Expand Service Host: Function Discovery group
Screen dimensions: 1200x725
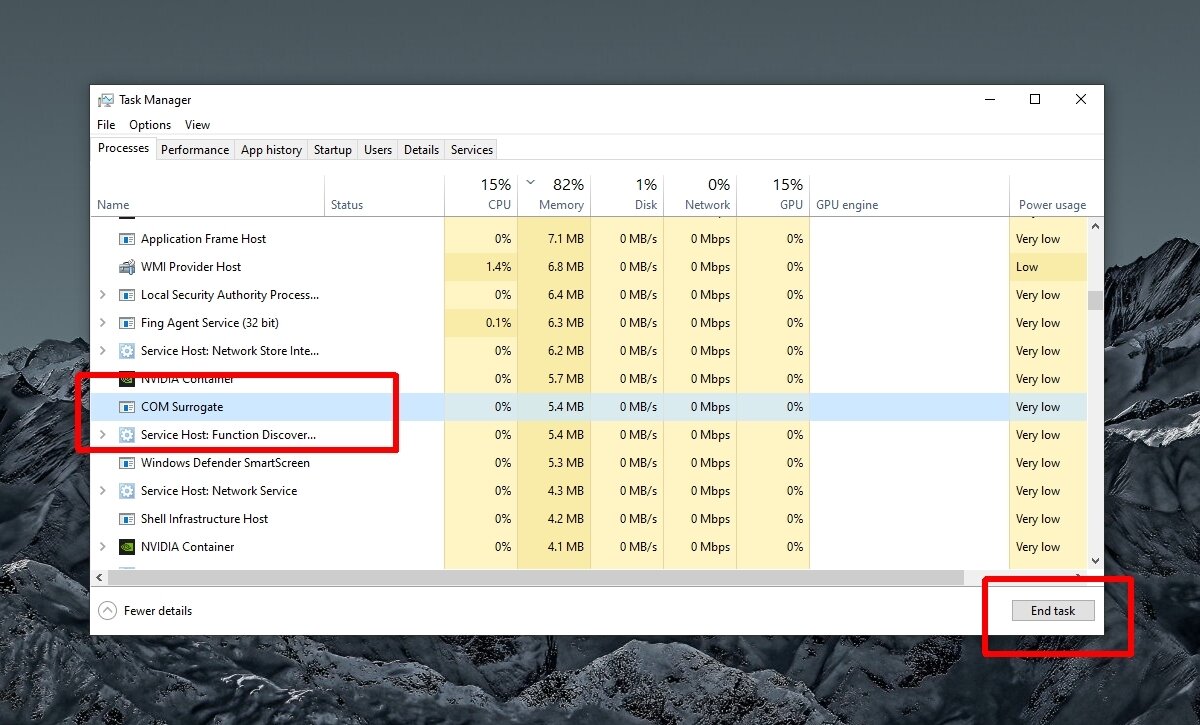click(x=102, y=435)
